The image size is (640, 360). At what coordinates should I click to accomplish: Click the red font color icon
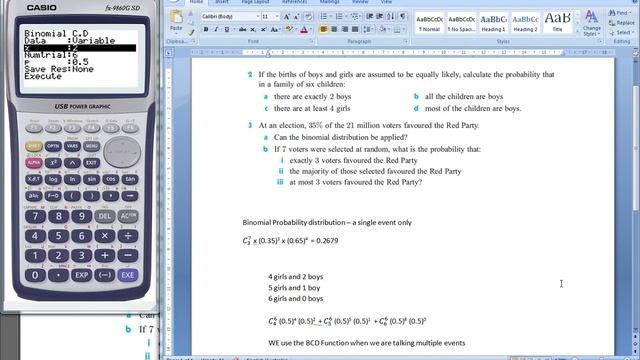[x=304, y=29]
